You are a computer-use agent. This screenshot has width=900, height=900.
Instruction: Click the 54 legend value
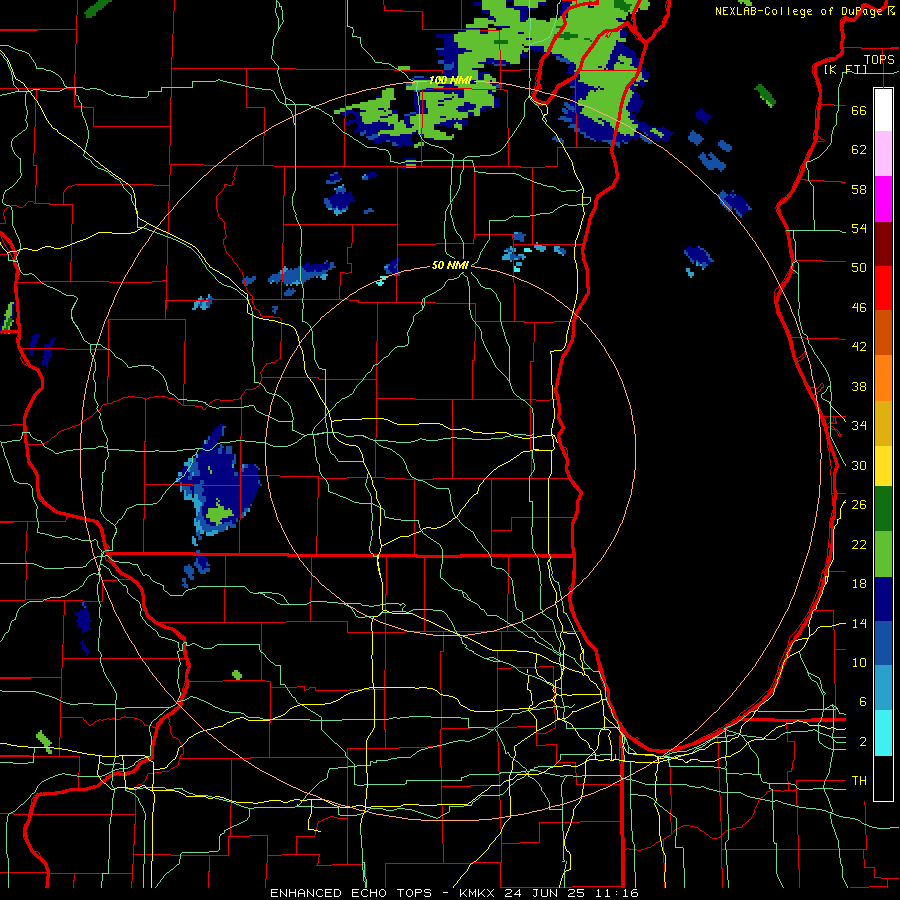point(859,228)
